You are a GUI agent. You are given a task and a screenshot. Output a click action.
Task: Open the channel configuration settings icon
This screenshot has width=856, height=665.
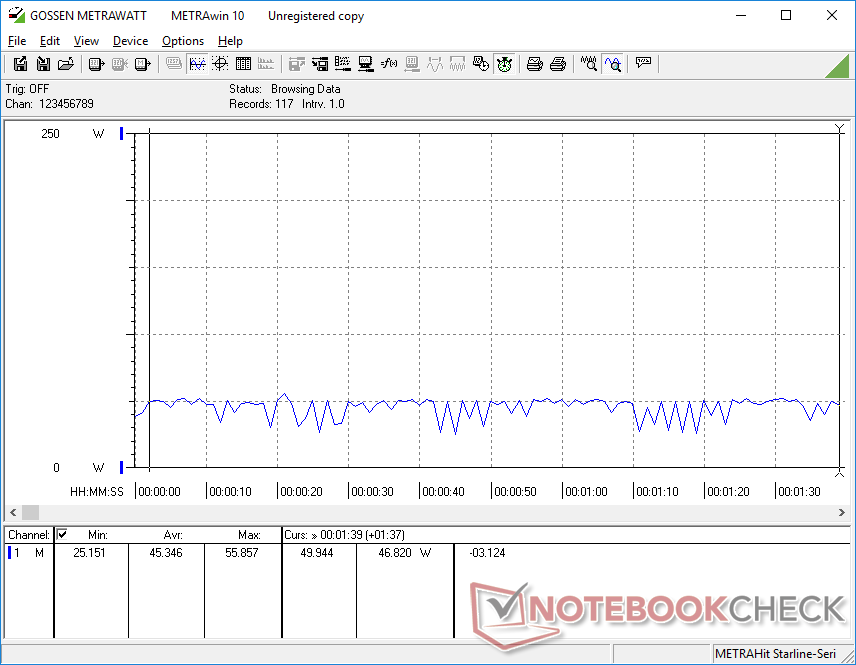coord(343,64)
